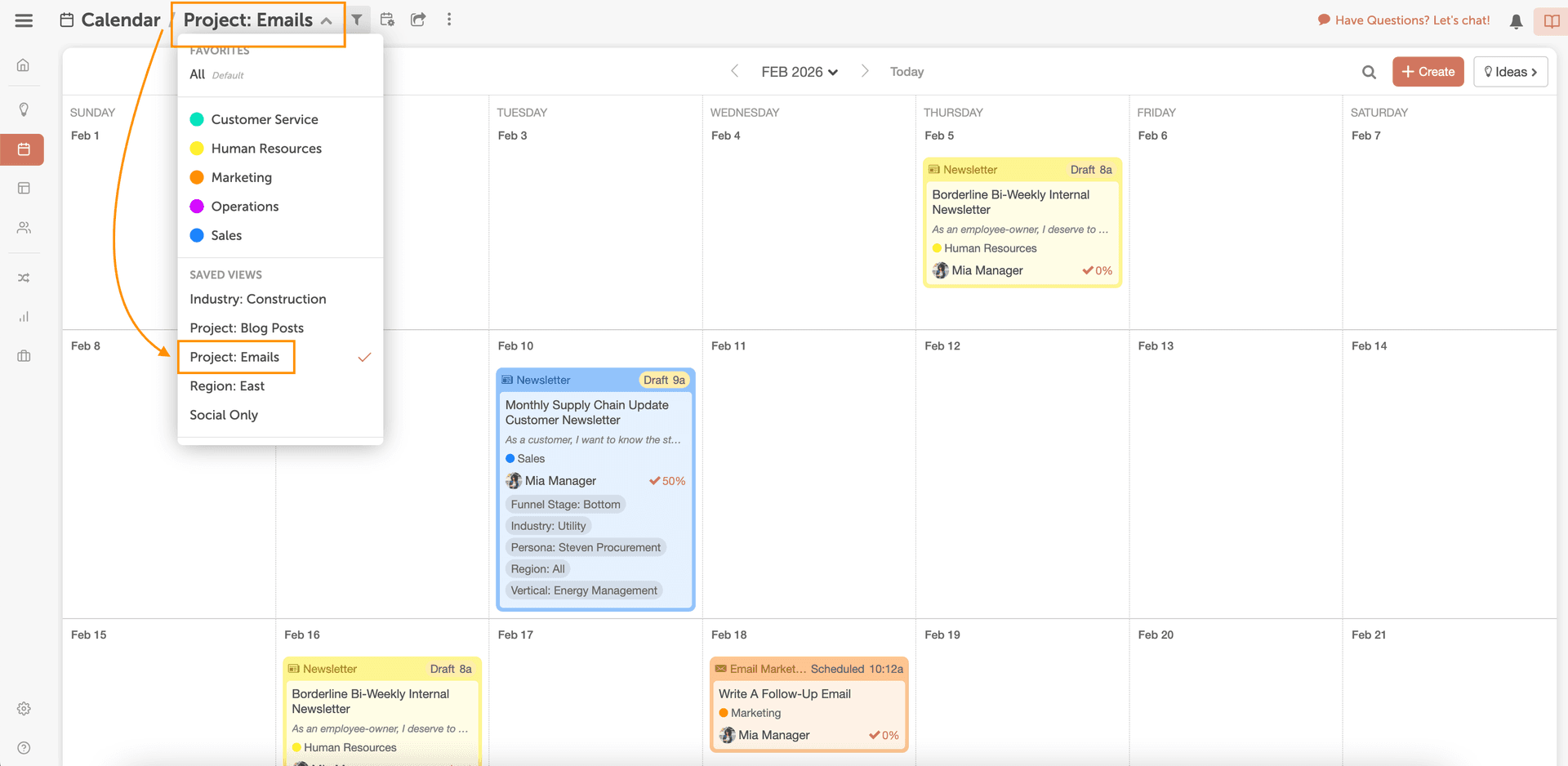Toggle the Project: Emails saved view checkmark

[365, 357]
